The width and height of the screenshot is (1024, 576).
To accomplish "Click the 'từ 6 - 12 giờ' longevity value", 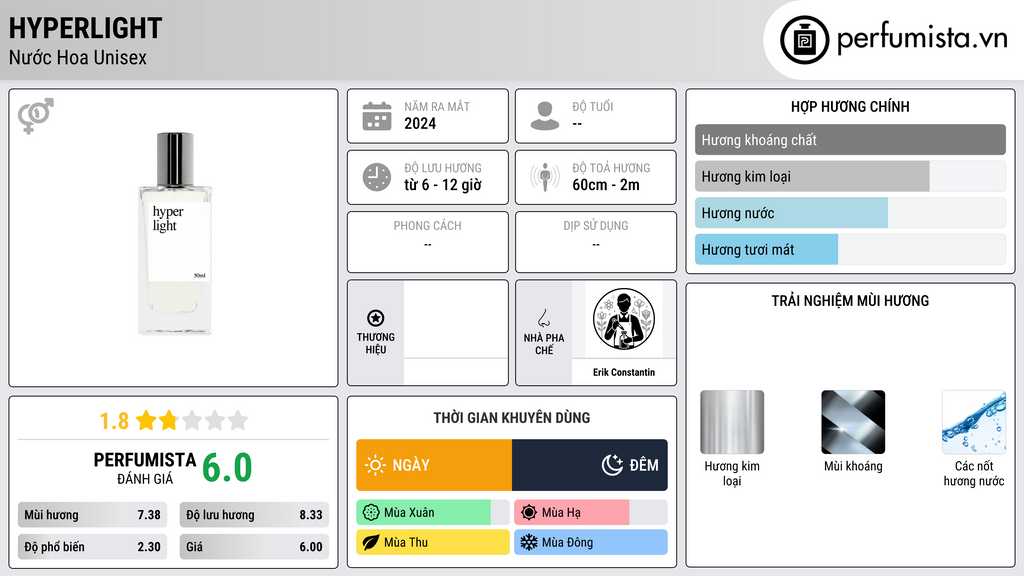I will tap(442, 185).
